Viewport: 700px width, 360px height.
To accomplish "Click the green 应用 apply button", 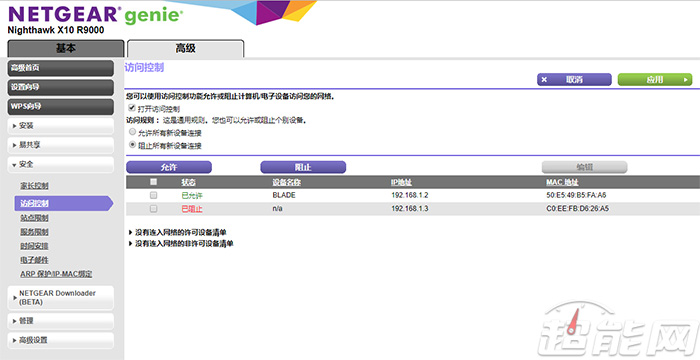I will (655, 80).
